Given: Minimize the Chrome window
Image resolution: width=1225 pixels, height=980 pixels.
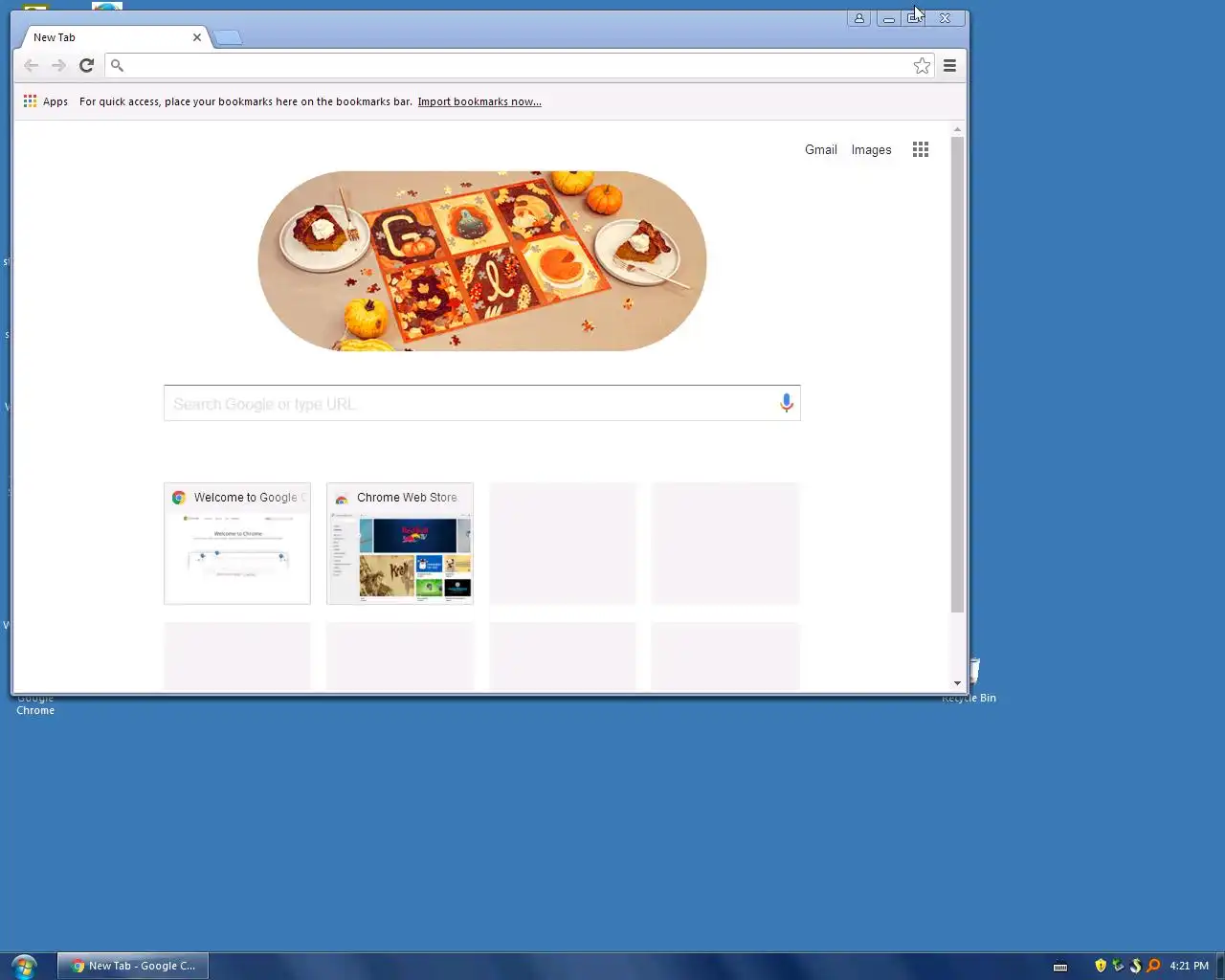Looking at the screenshot, I should pos(888,18).
